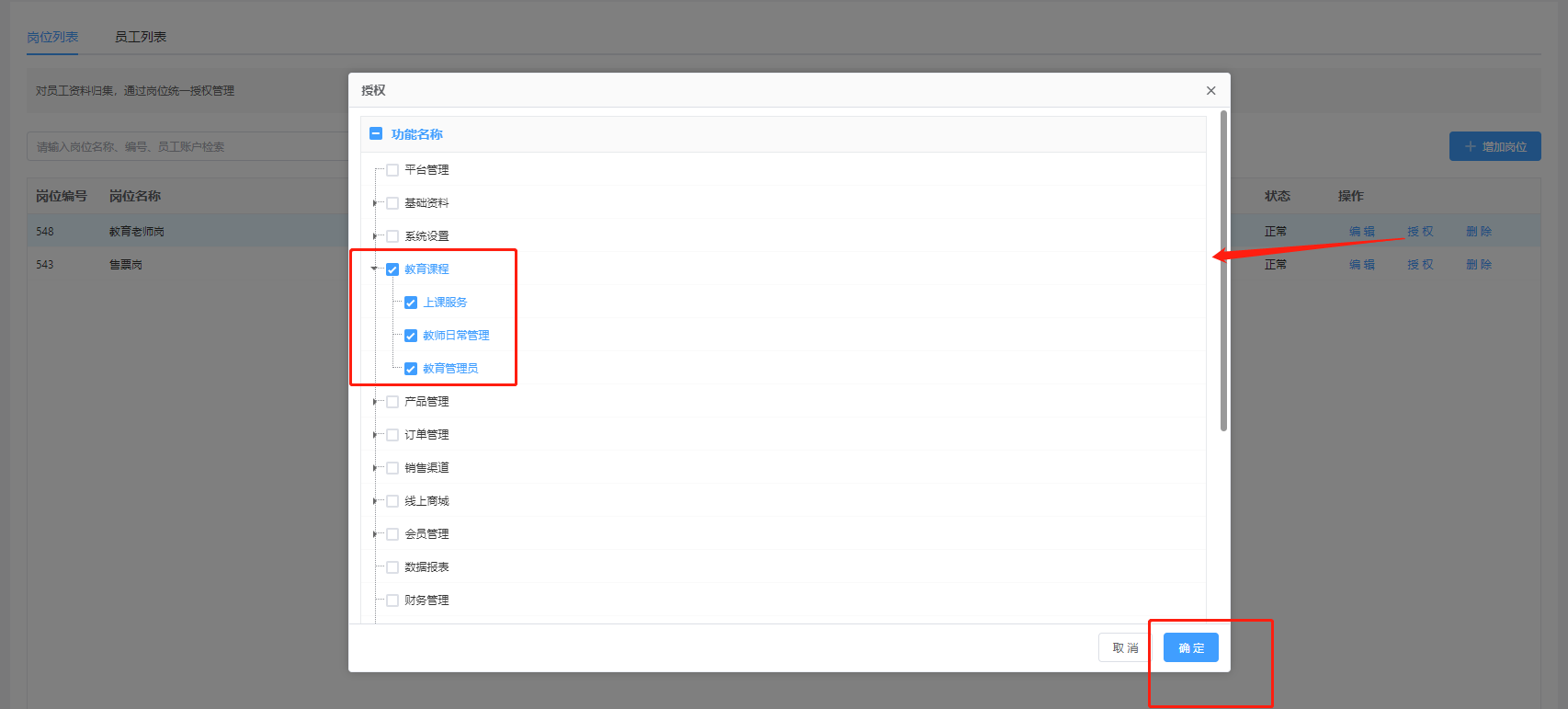Uncheck the 教育管理员 checkbox
This screenshot has width=1568, height=709.
pos(411,369)
